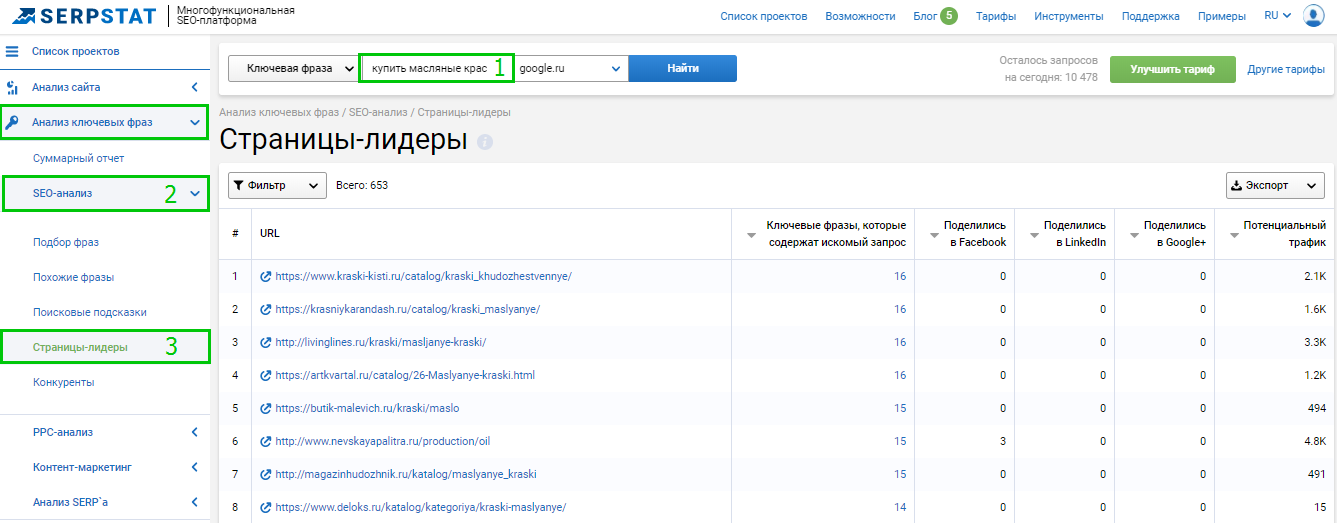1337x523 pixels.
Task: Open the artkvartal.ru URL link
Action: [x=405, y=375]
